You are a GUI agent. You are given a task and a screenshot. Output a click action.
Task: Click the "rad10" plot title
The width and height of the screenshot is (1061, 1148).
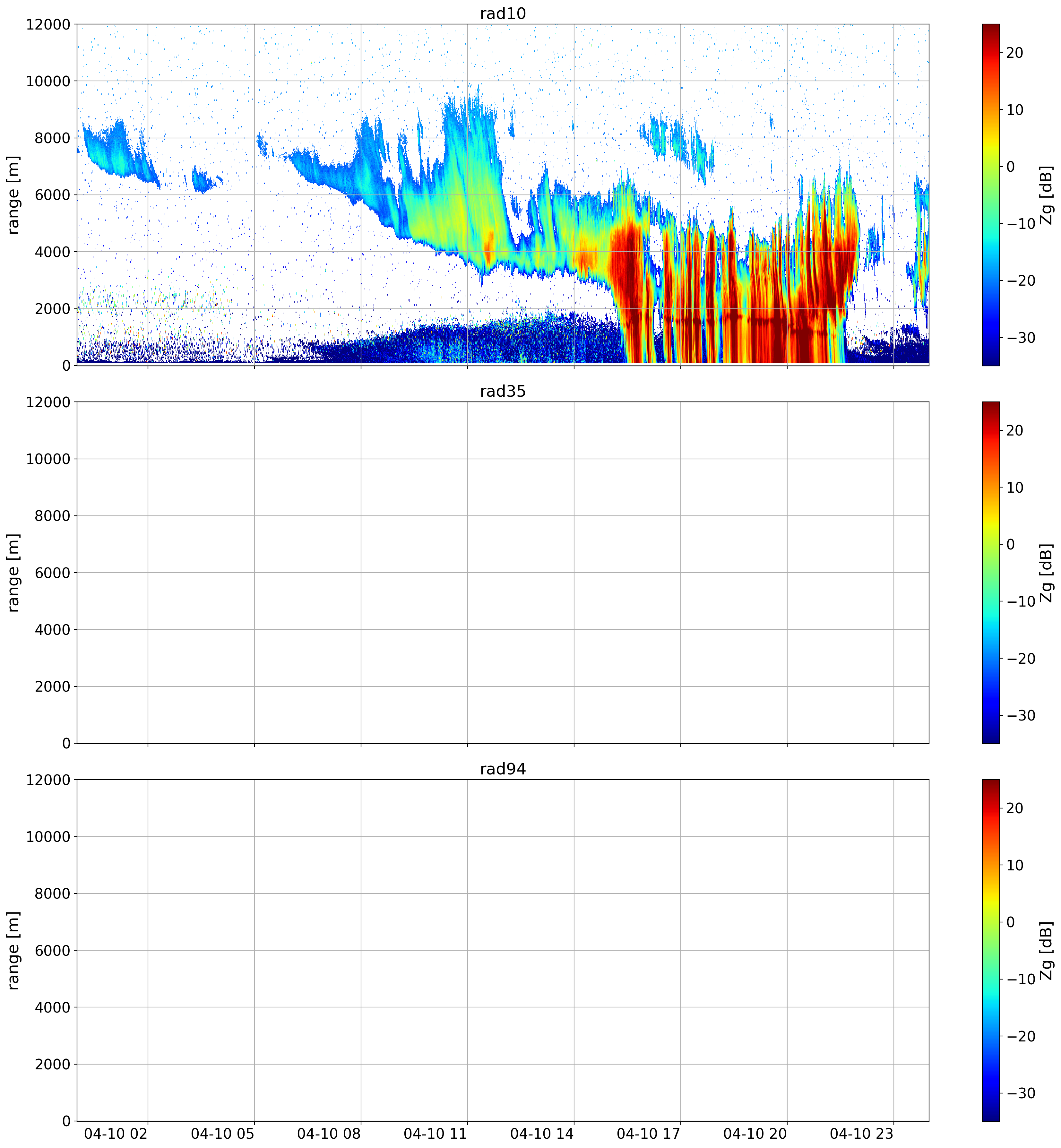pyautogui.click(x=502, y=13)
